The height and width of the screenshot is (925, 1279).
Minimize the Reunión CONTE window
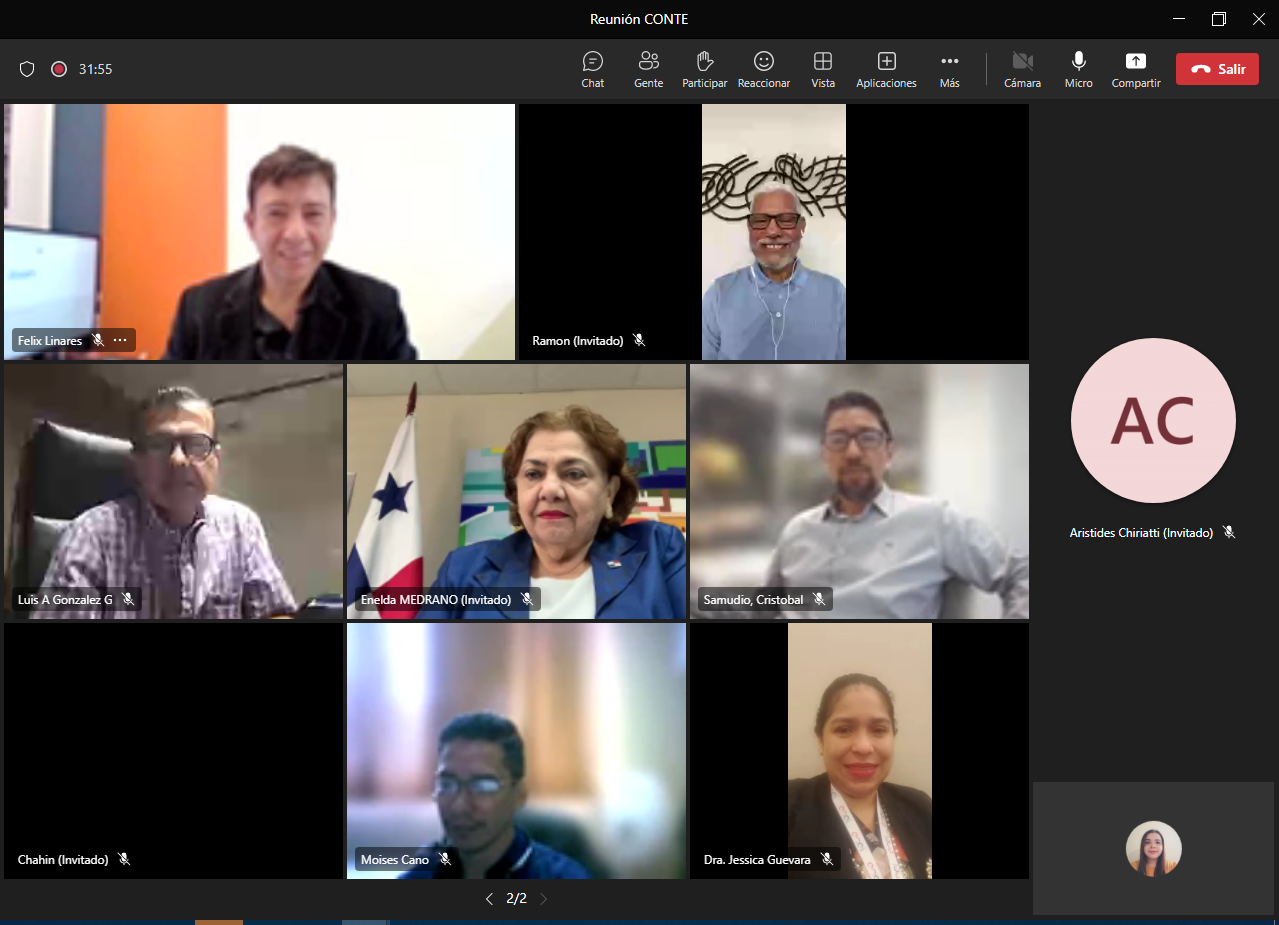coord(1177,19)
